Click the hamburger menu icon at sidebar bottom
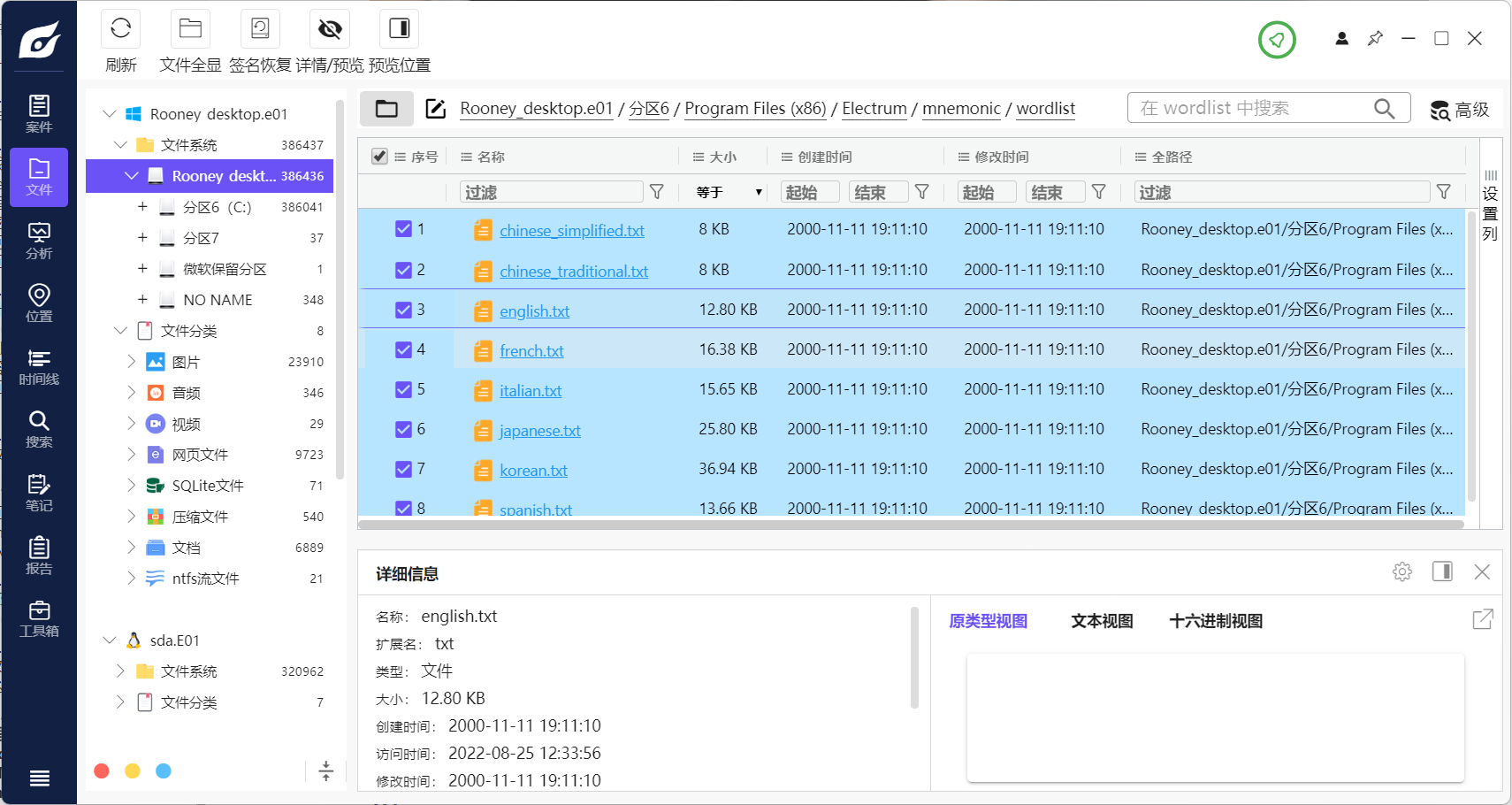The width and height of the screenshot is (1512, 805). pos(39,778)
